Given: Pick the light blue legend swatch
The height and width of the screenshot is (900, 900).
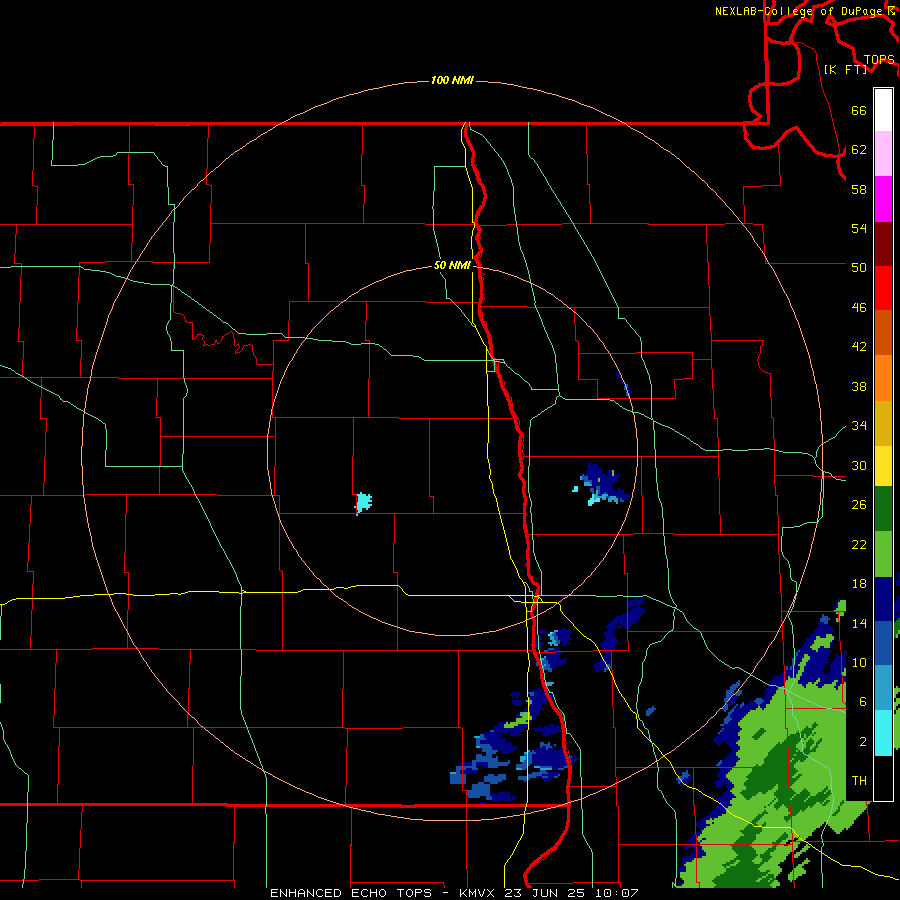Looking at the screenshot, I should tap(883, 687).
